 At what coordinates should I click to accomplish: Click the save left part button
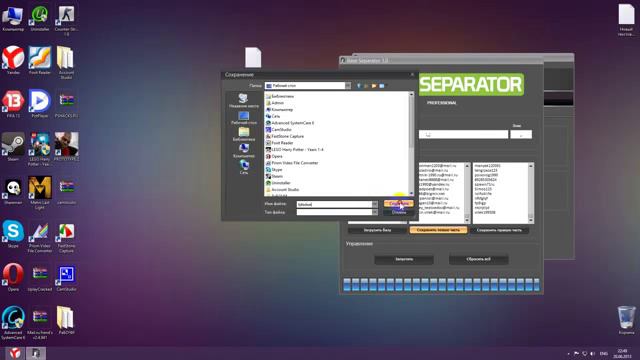click(438, 230)
